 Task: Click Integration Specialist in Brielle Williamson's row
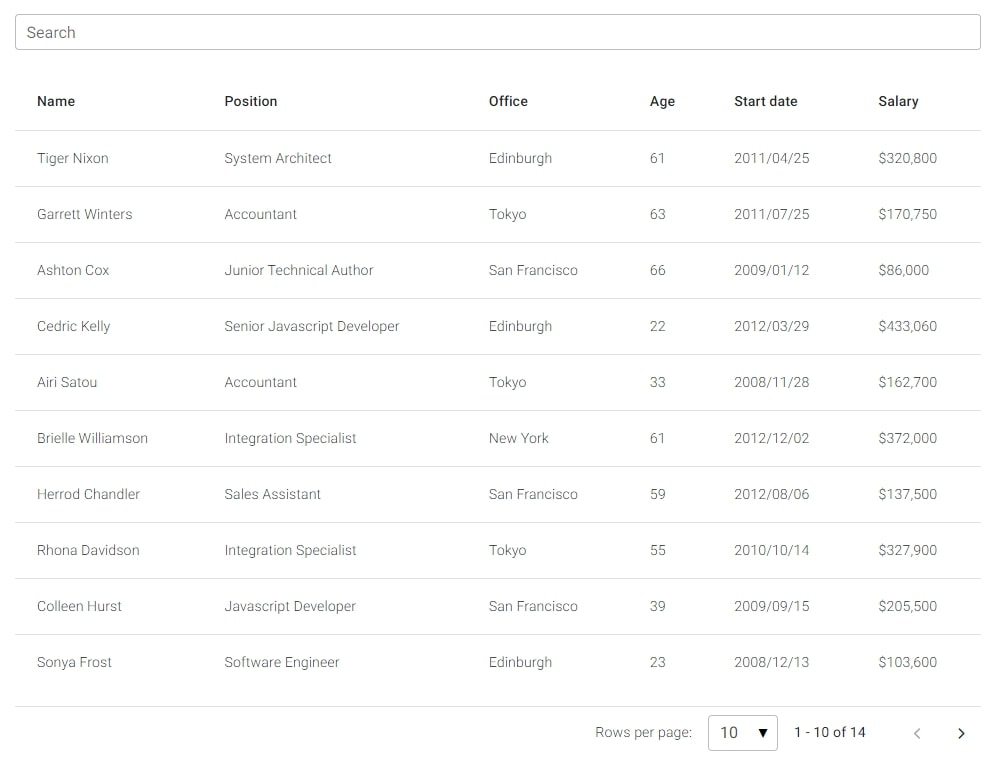(x=290, y=439)
